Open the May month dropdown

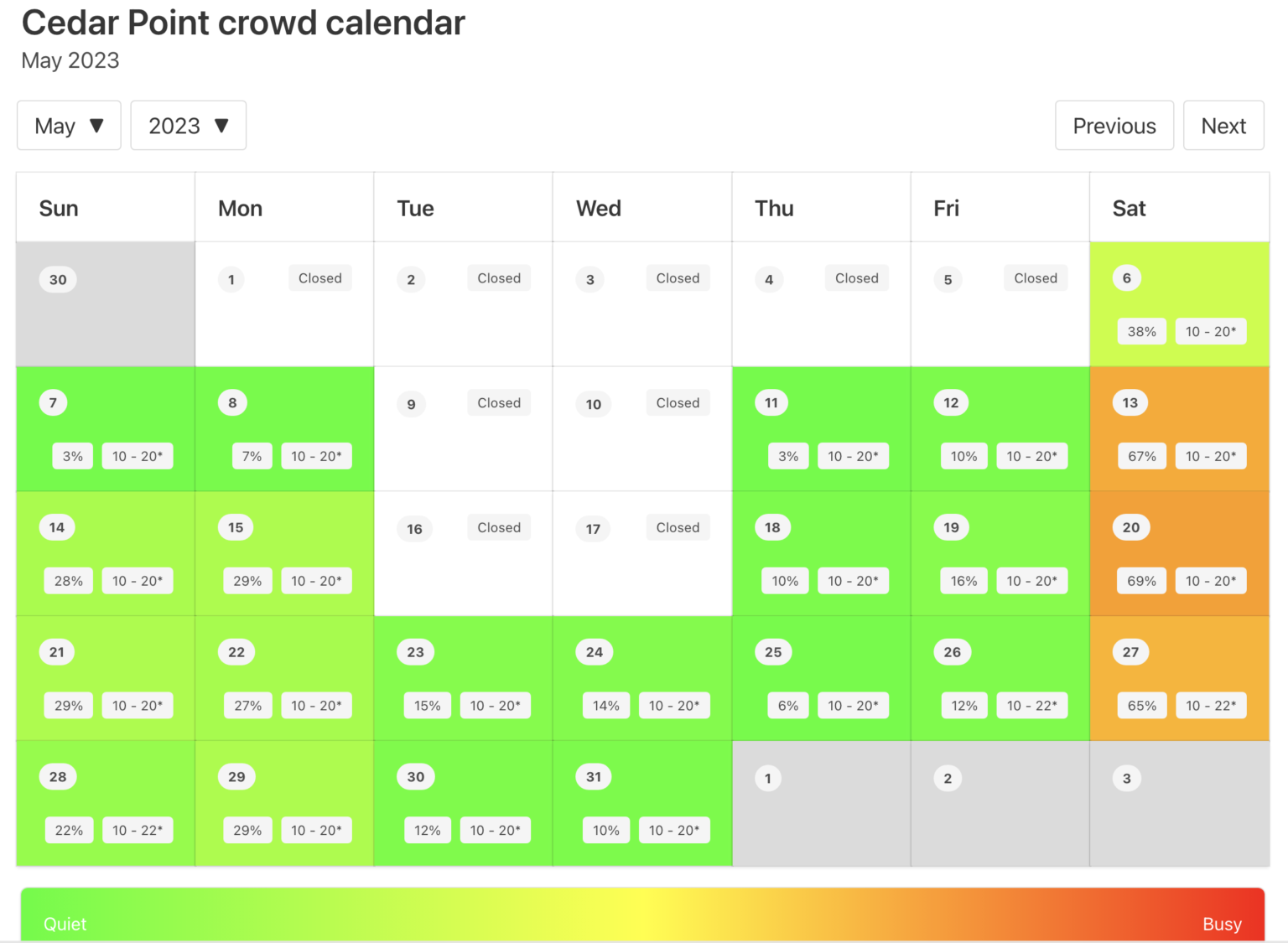click(x=69, y=125)
